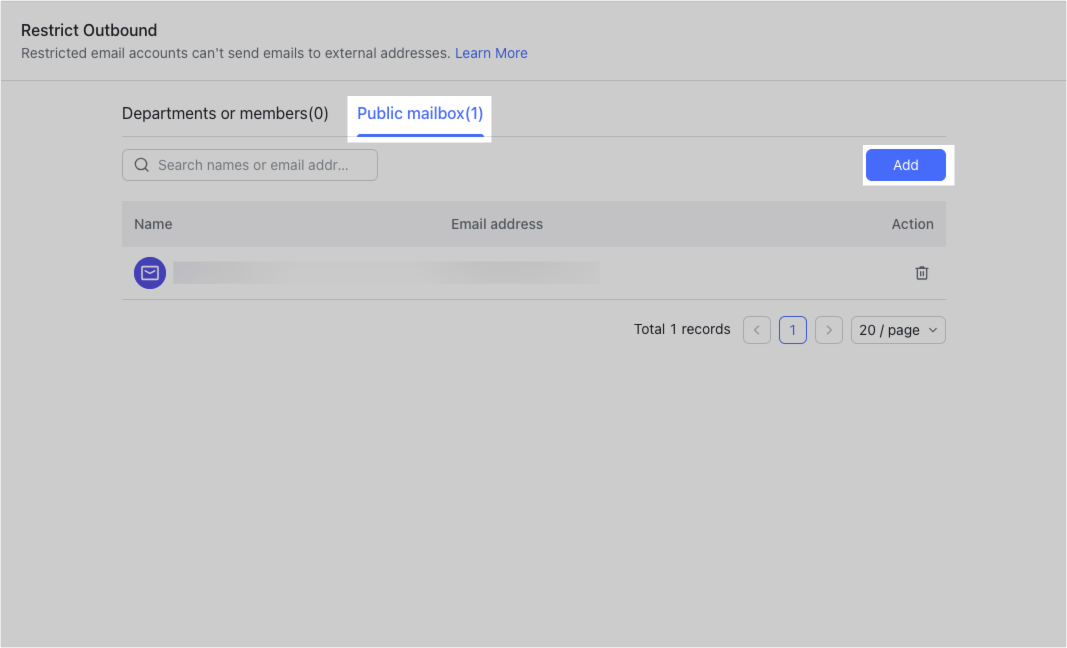Click the trash icon to delete the mailbox
This screenshot has width=1067, height=648.
pyautogui.click(x=921, y=272)
